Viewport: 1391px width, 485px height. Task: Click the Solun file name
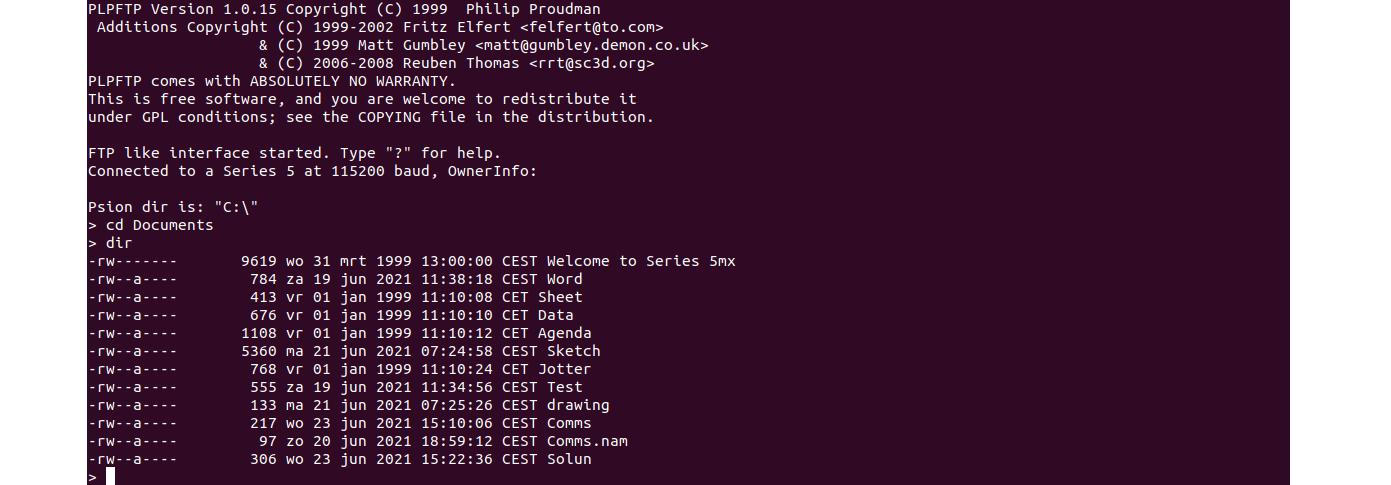coord(569,459)
